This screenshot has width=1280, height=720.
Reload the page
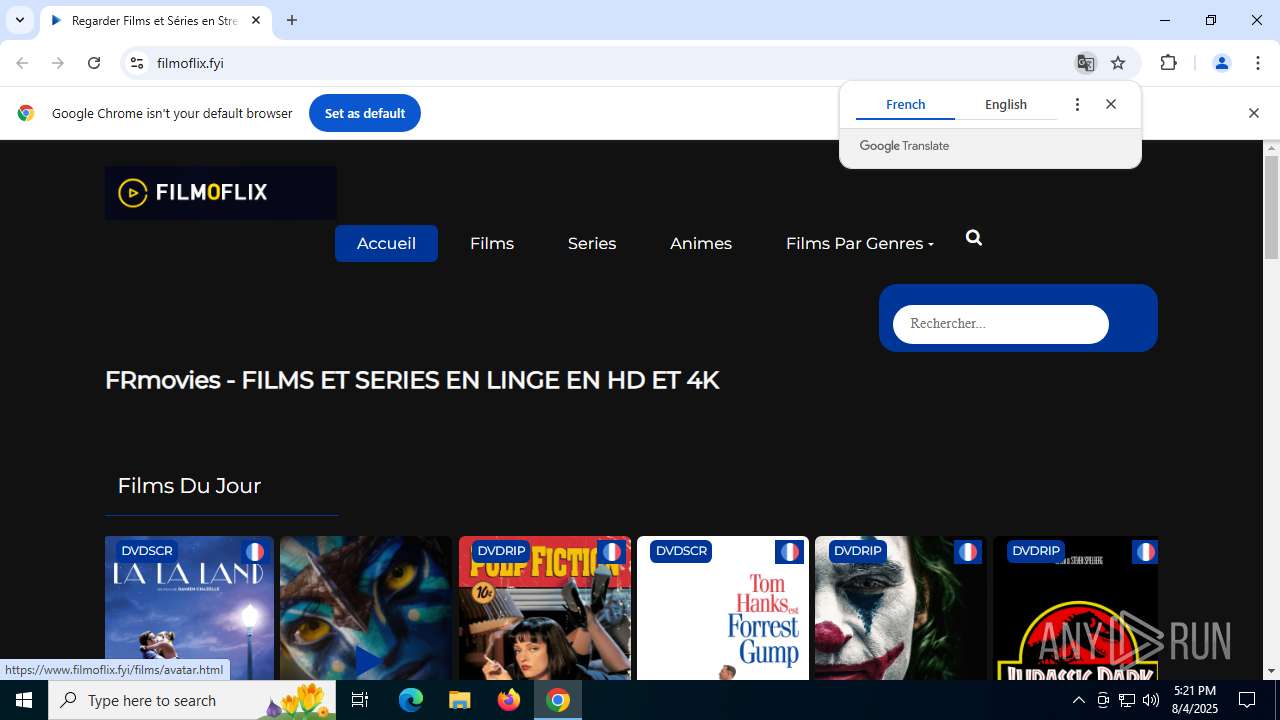tap(94, 63)
